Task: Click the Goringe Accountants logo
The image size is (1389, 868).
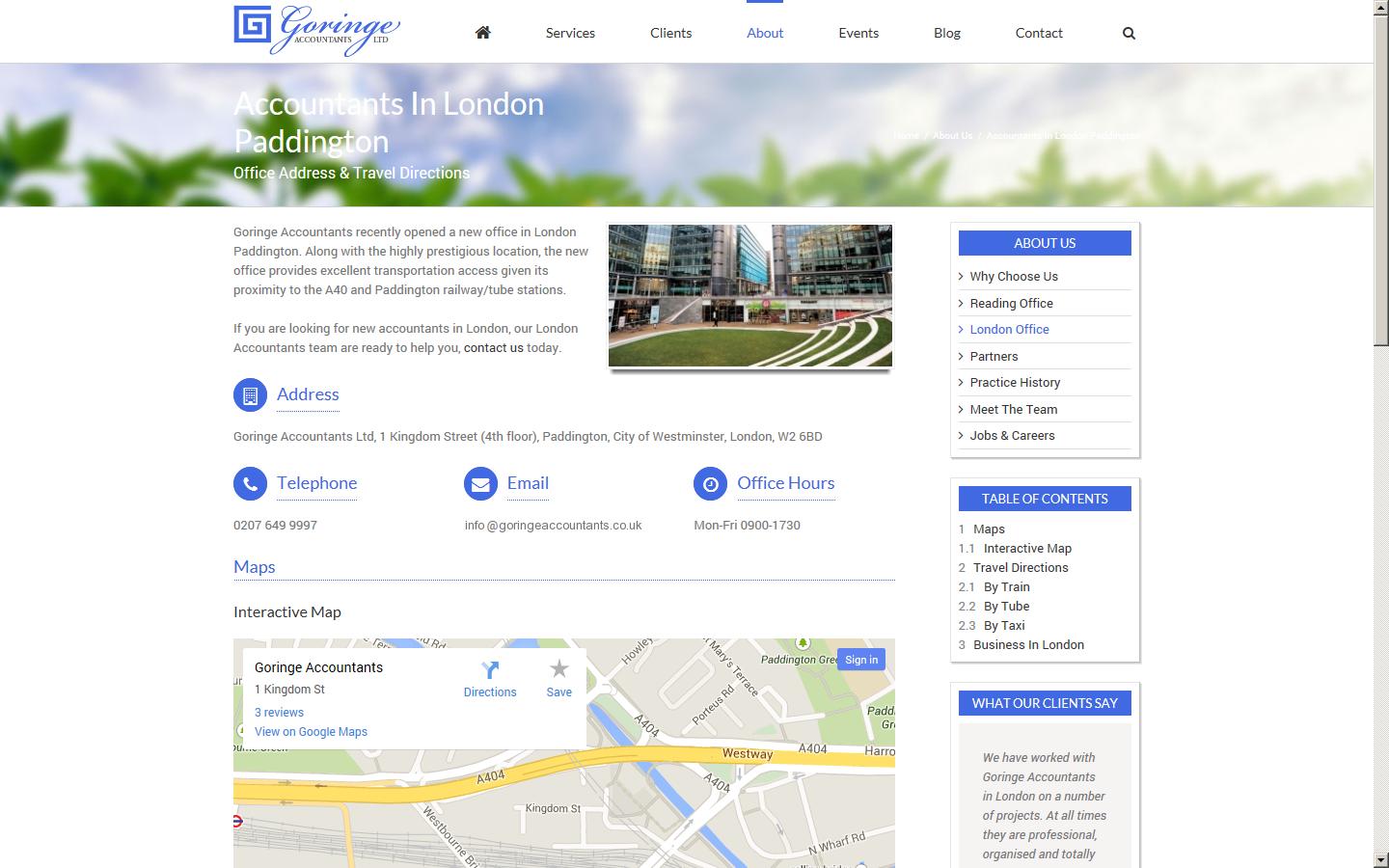Action: point(317,30)
